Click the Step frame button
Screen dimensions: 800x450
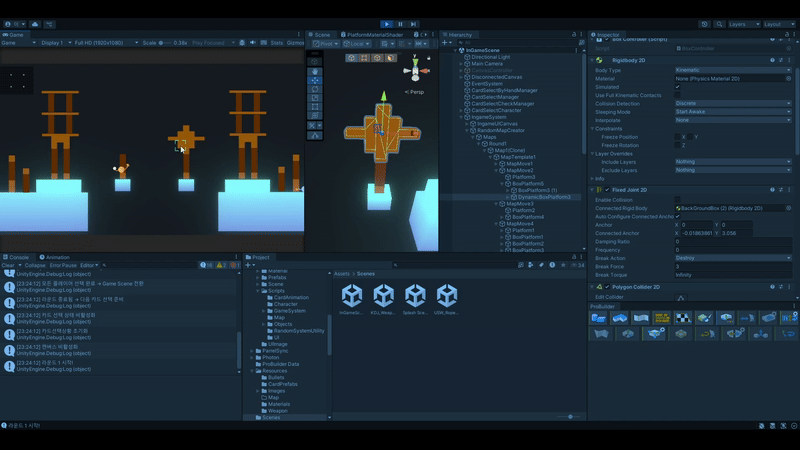coord(414,24)
